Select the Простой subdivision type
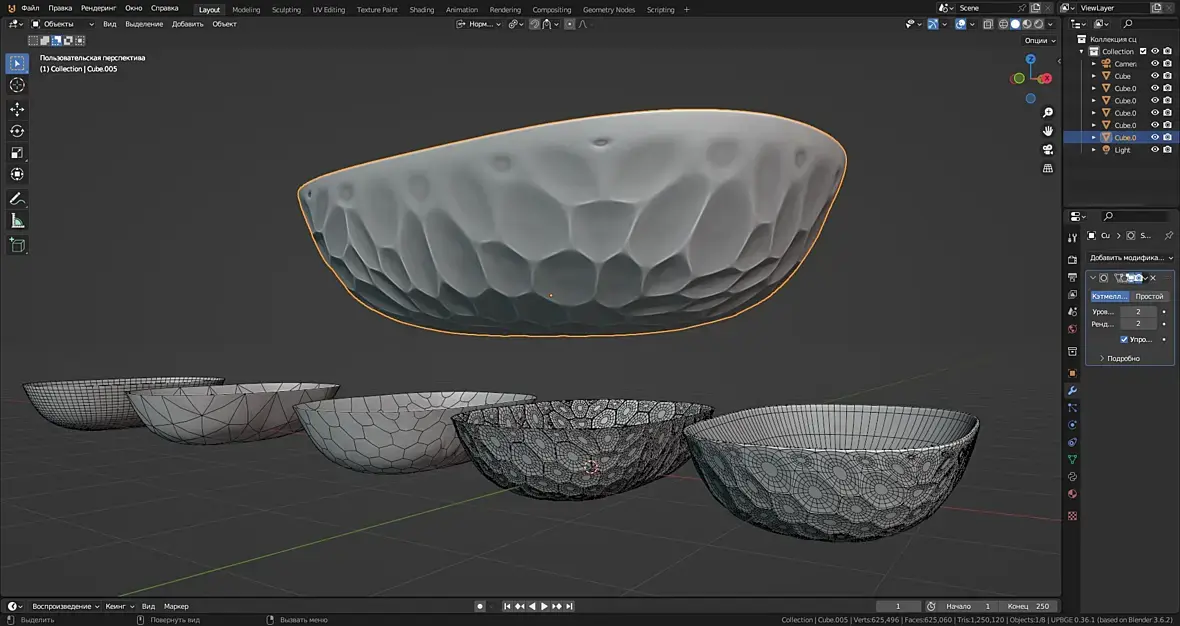This screenshot has height=626, width=1180. pyautogui.click(x=1149, y=296)
